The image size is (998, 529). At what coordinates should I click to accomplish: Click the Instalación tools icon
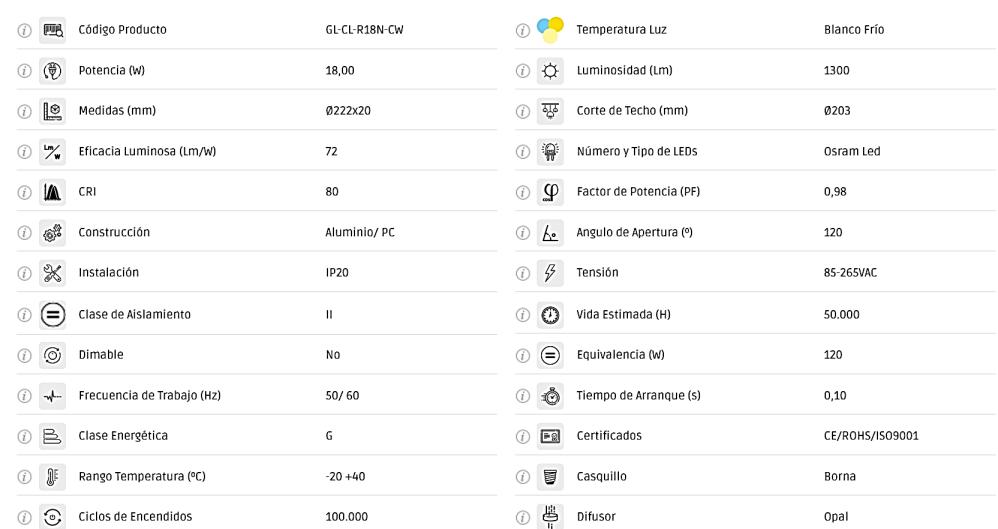(x=52, y=273)
